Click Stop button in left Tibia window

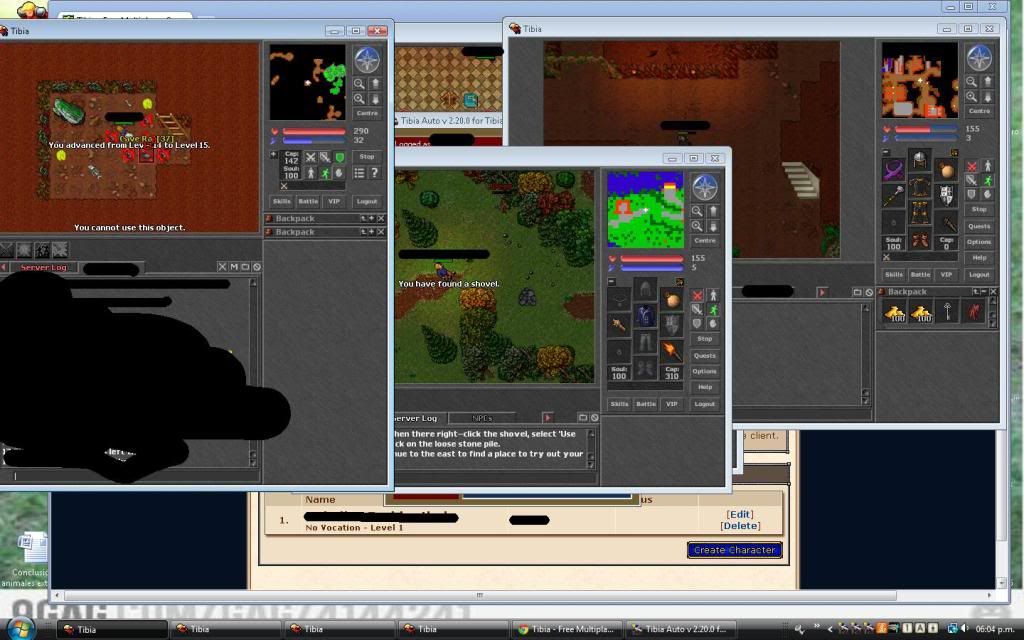367,157
